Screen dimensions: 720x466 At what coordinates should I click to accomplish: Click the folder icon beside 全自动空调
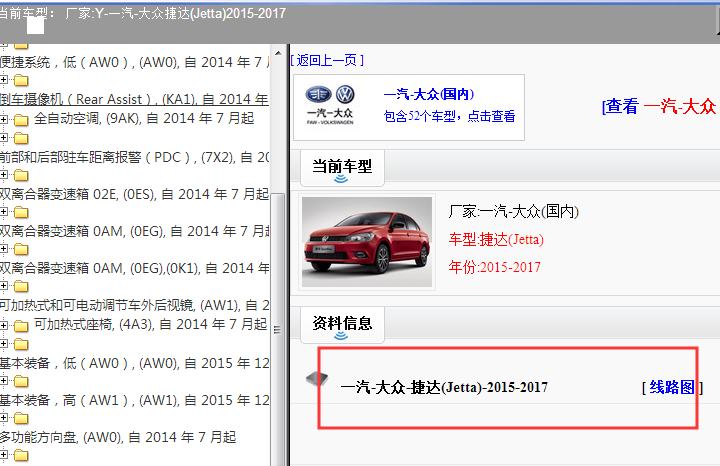point(21,120)
